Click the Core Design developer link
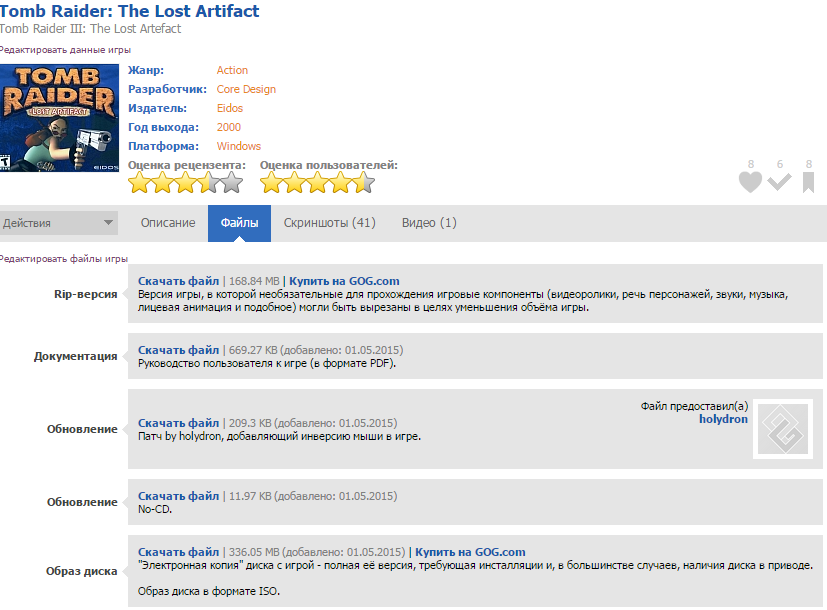 246,89
